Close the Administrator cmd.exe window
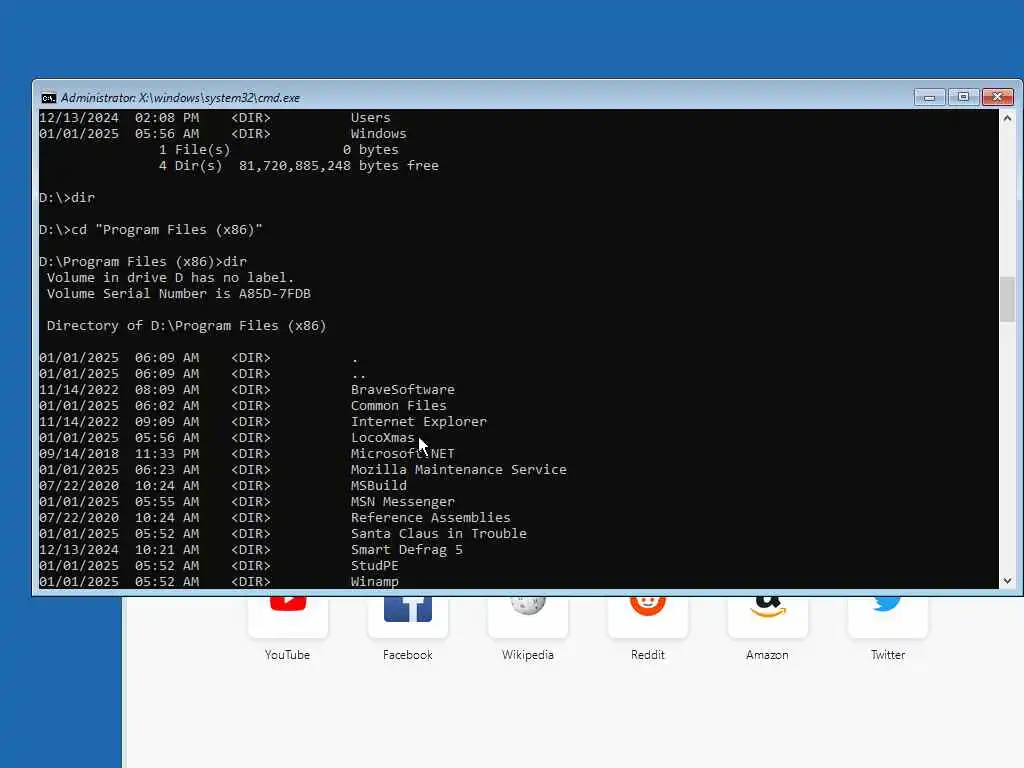1024x768 pixels. pos(997,97)
